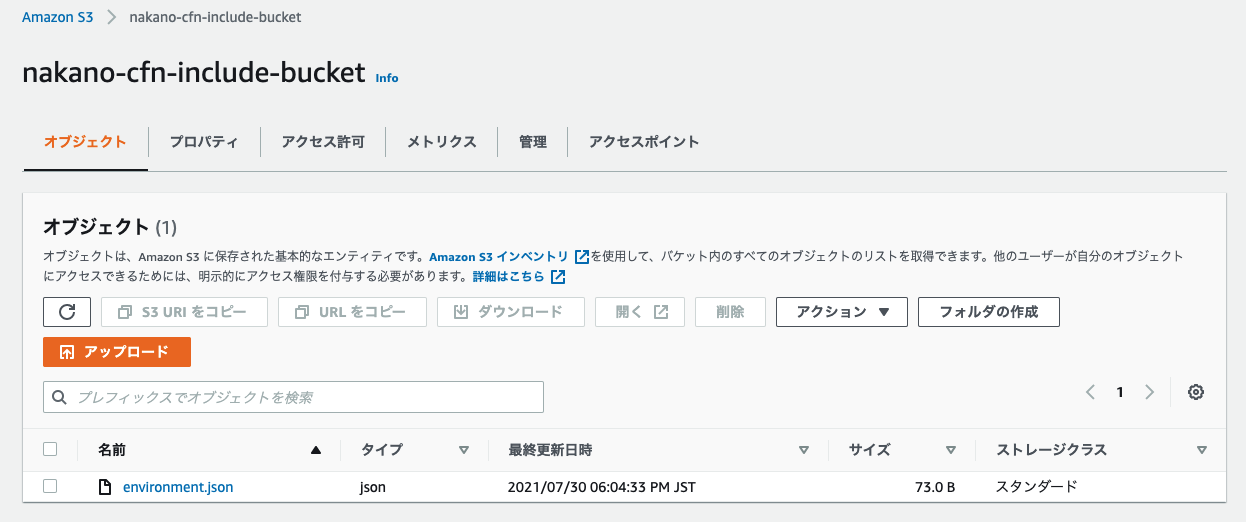The height and width of the screenshot is (522, 1246).
Task: Click the search magnifier icon
Action: point(60,397)
